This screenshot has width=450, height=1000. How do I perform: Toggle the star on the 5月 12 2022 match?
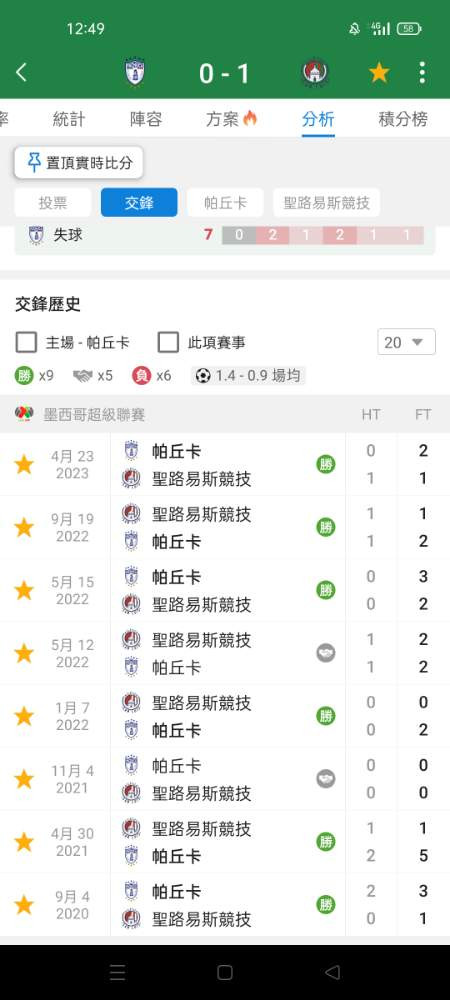click(x=24, y=654)
